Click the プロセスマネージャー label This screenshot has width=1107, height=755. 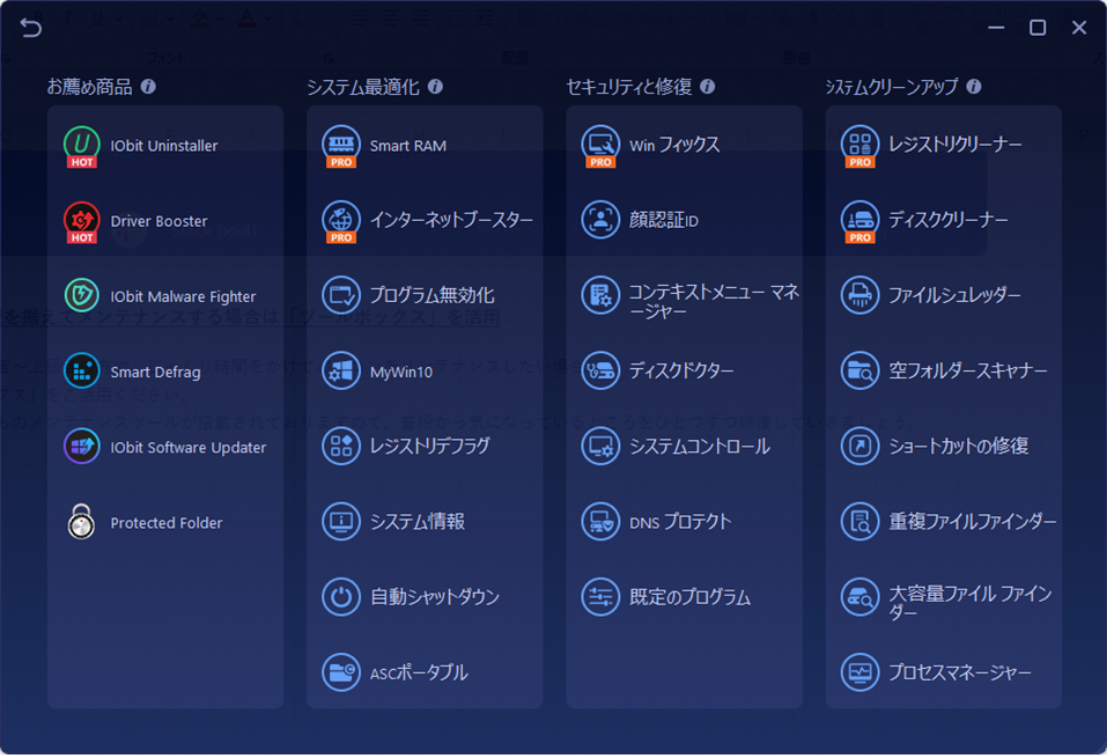[959, 672]
